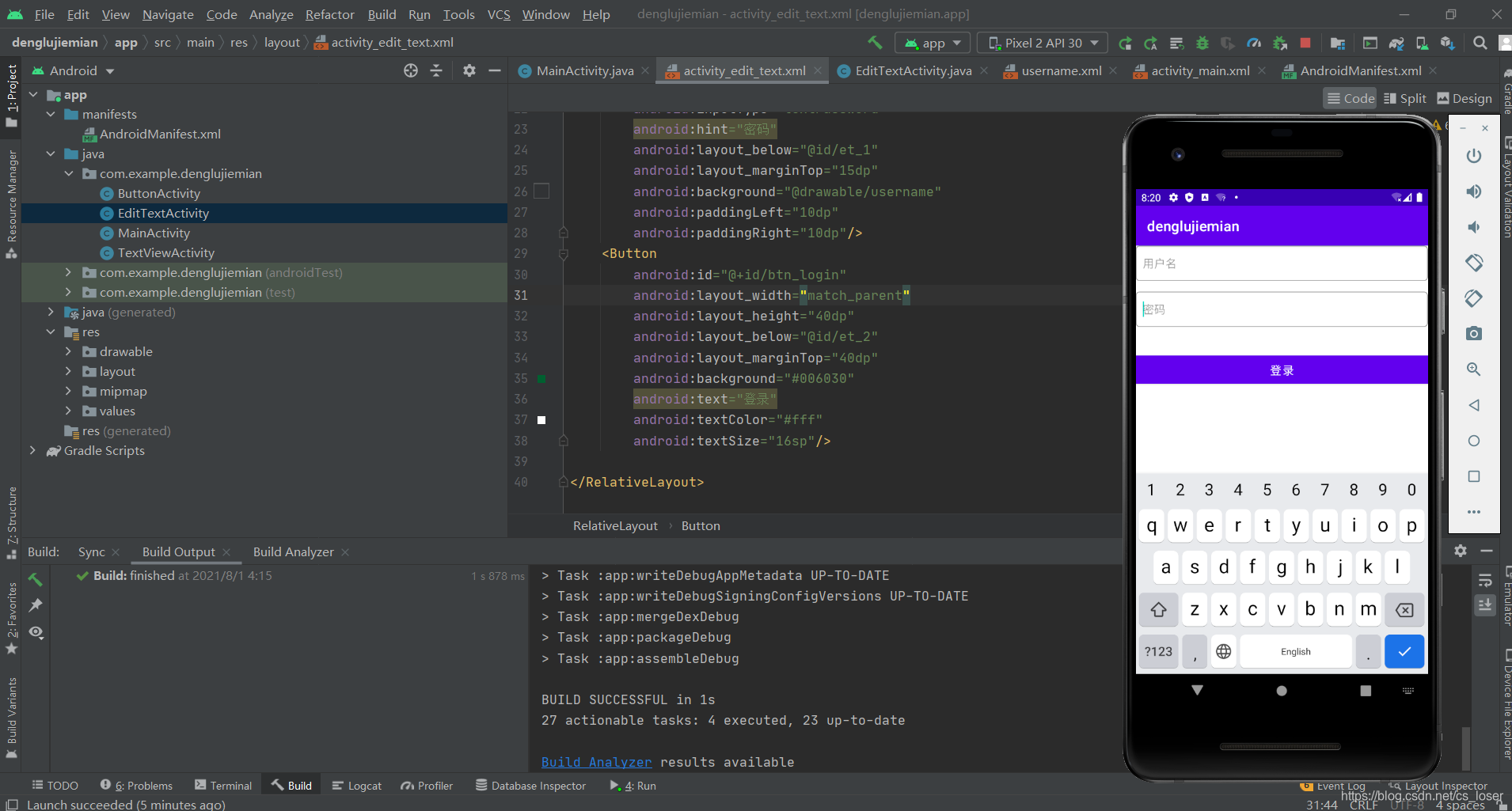
Task: Click emulator home circle button
Action: tap(1473, 441)
